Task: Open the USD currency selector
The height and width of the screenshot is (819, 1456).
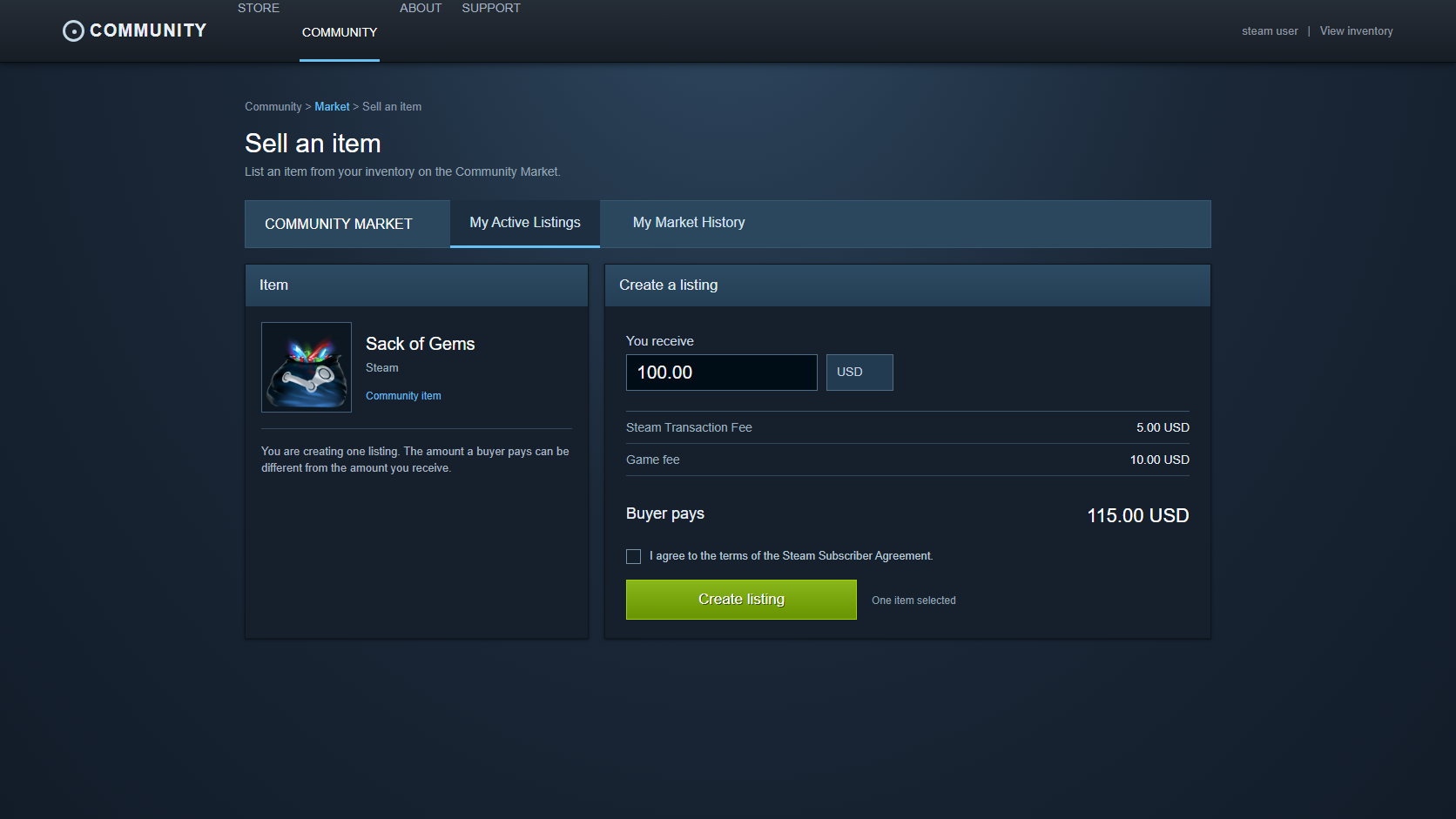Action: pos(859,373)
